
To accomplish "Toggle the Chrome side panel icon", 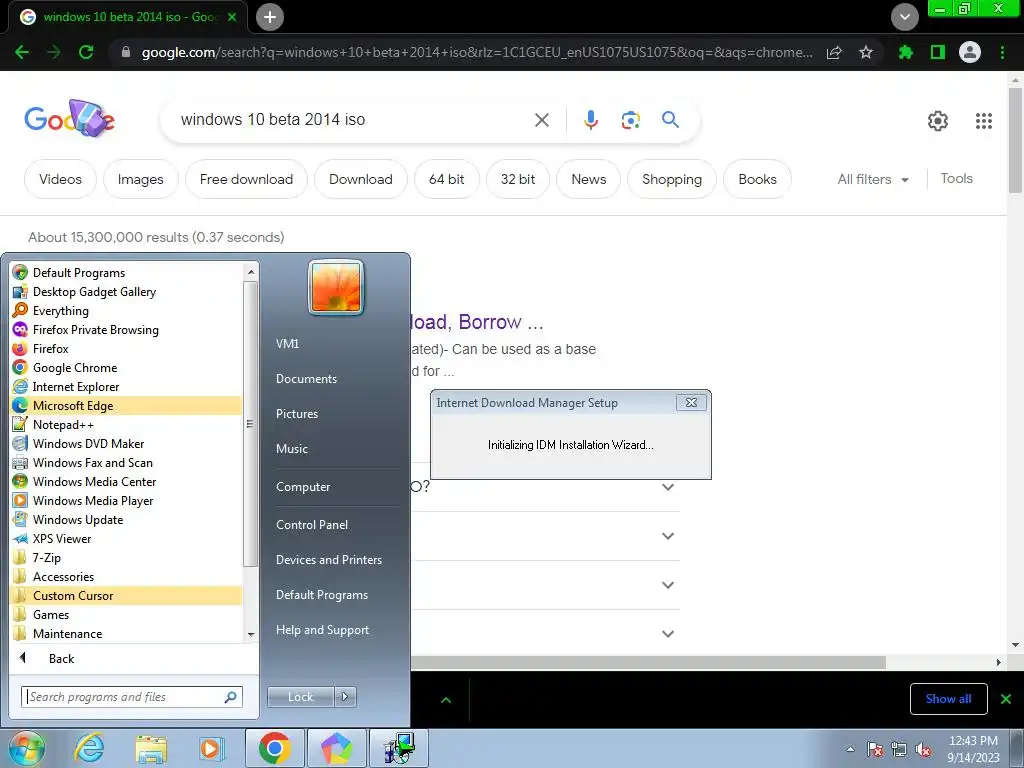I will pos(938,52).
